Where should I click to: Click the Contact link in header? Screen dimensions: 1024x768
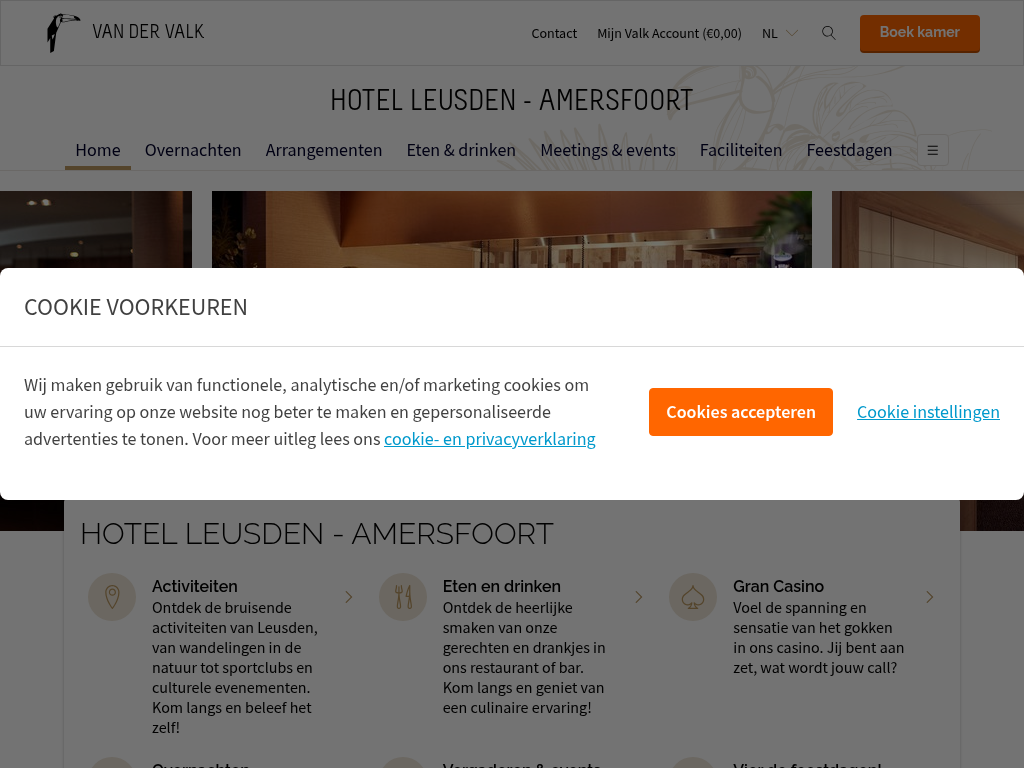[554, 33]
